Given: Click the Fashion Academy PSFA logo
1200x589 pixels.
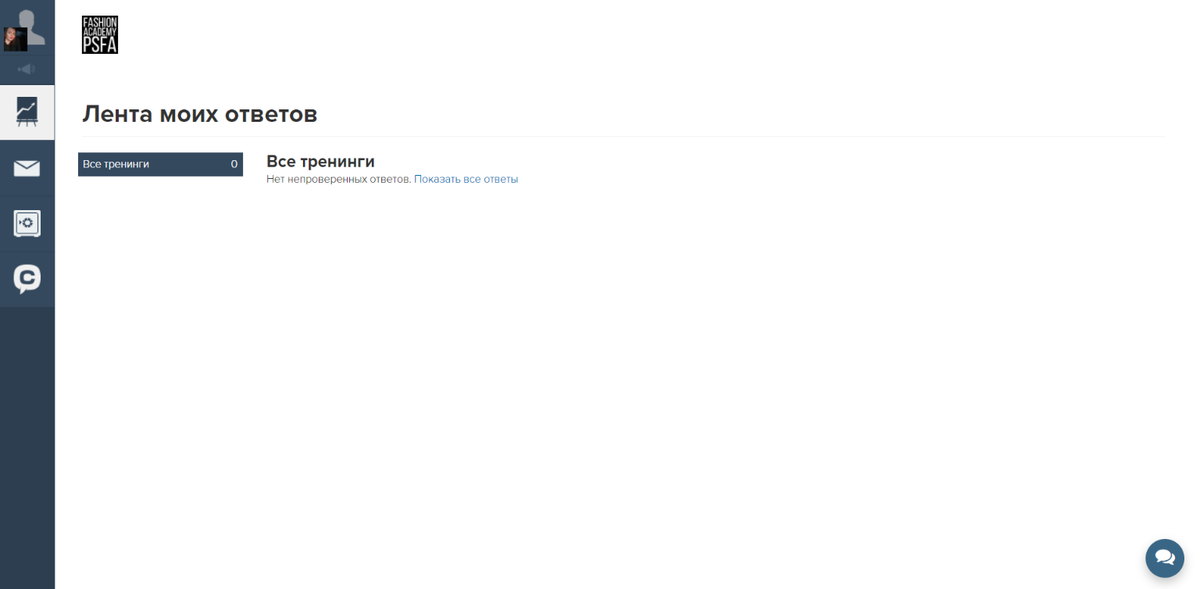Looking at the screenshot, I should pyautogui.click(x=100, y=35).
